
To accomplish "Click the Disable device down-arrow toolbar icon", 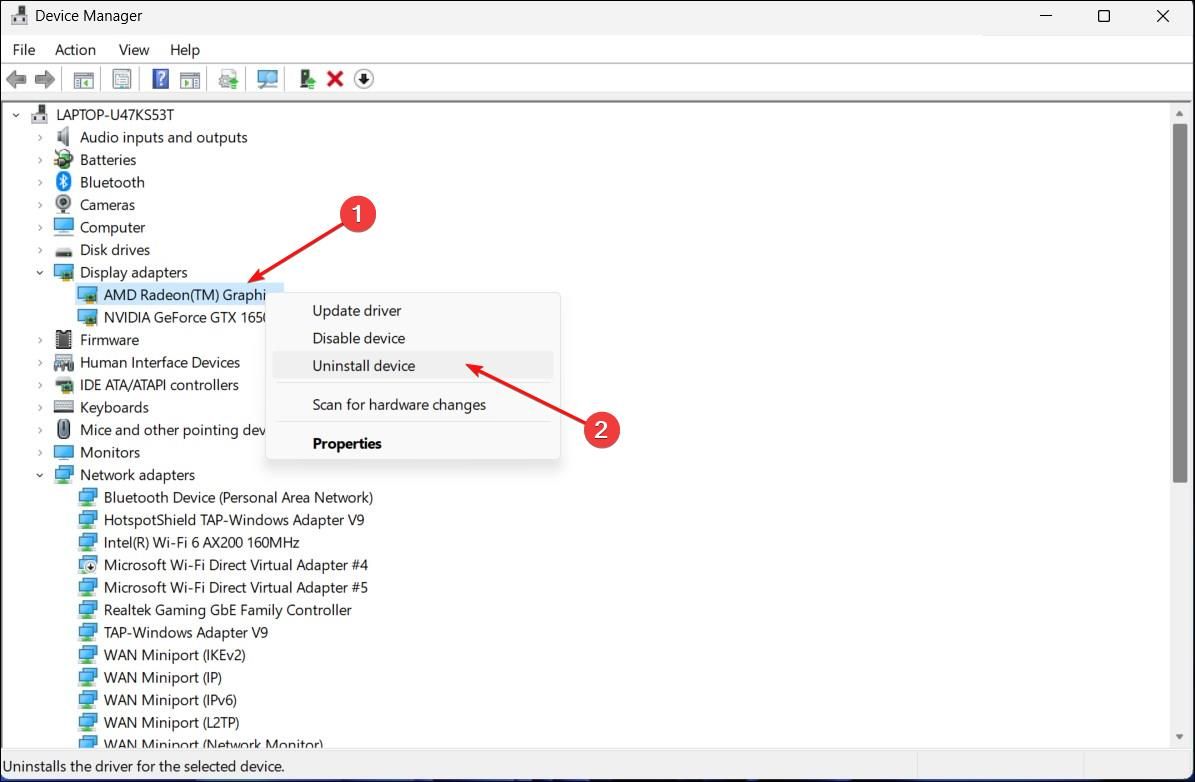I will tap(363, 78).
